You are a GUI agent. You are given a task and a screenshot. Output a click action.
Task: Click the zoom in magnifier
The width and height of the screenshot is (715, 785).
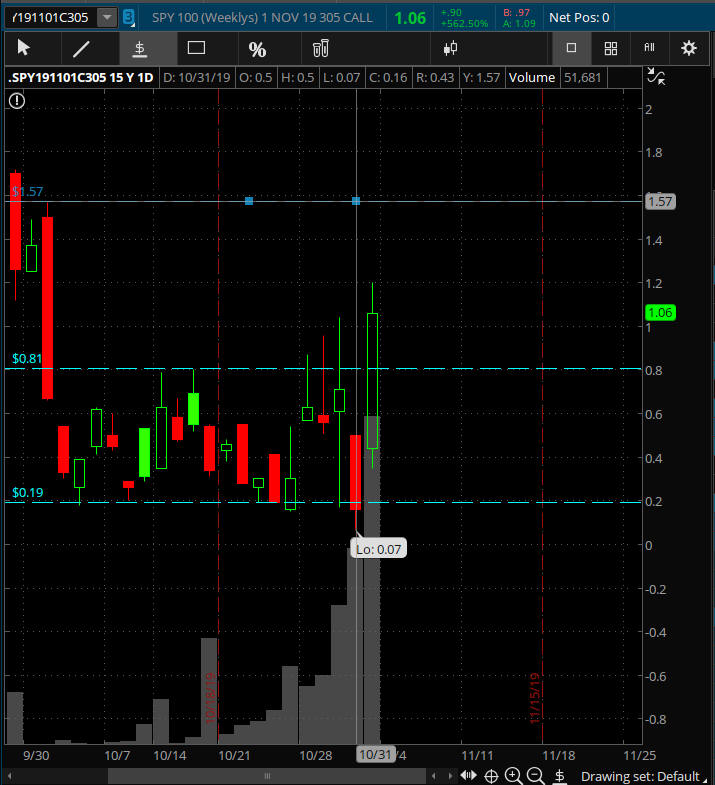513,776
